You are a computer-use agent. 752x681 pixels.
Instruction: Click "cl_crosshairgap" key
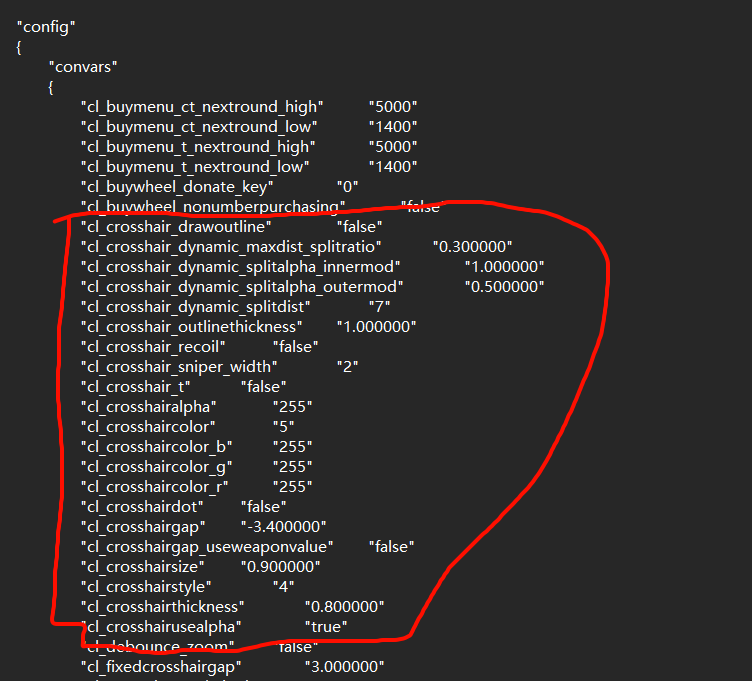tap(143, 527)
